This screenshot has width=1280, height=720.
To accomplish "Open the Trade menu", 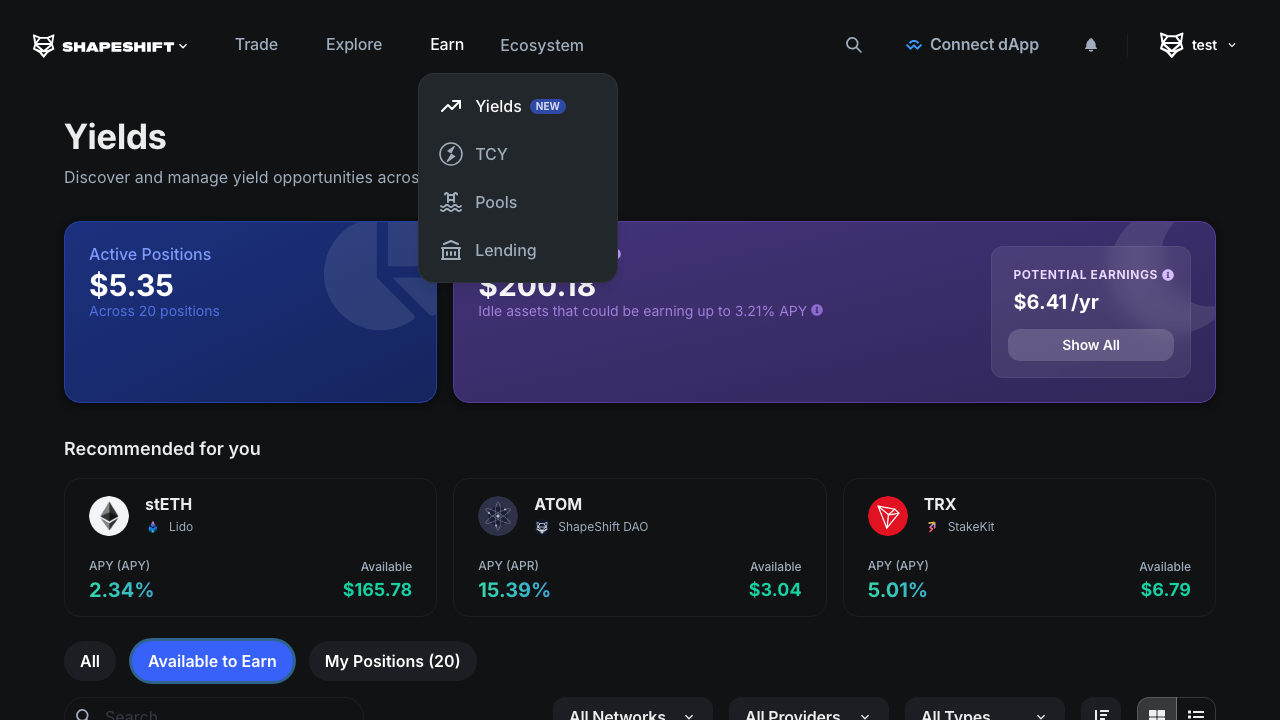I will point(256,44).
